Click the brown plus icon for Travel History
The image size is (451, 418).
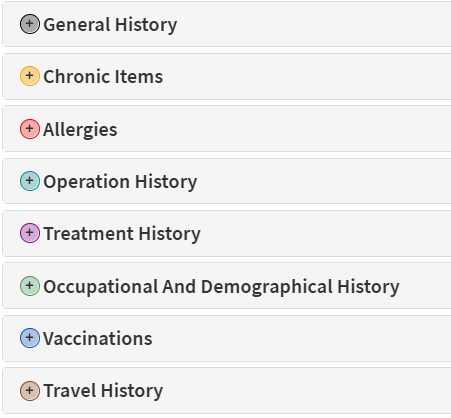(x=30, y=391)
